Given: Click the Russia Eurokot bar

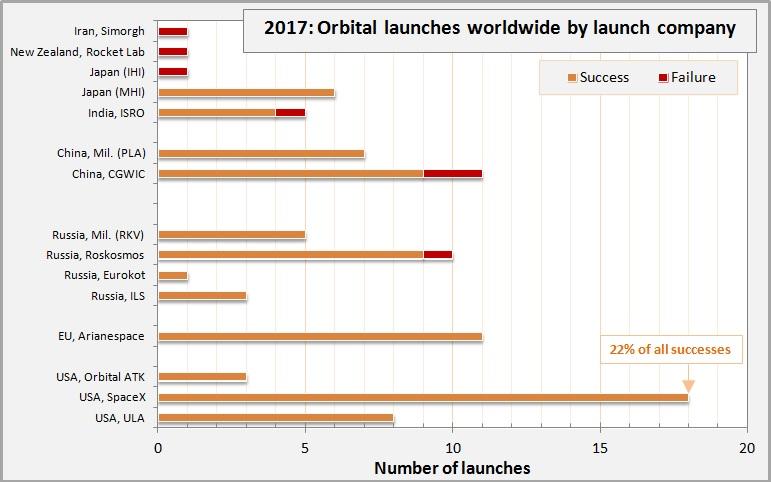Looking at the screenshot, I should tap(173, 275).
